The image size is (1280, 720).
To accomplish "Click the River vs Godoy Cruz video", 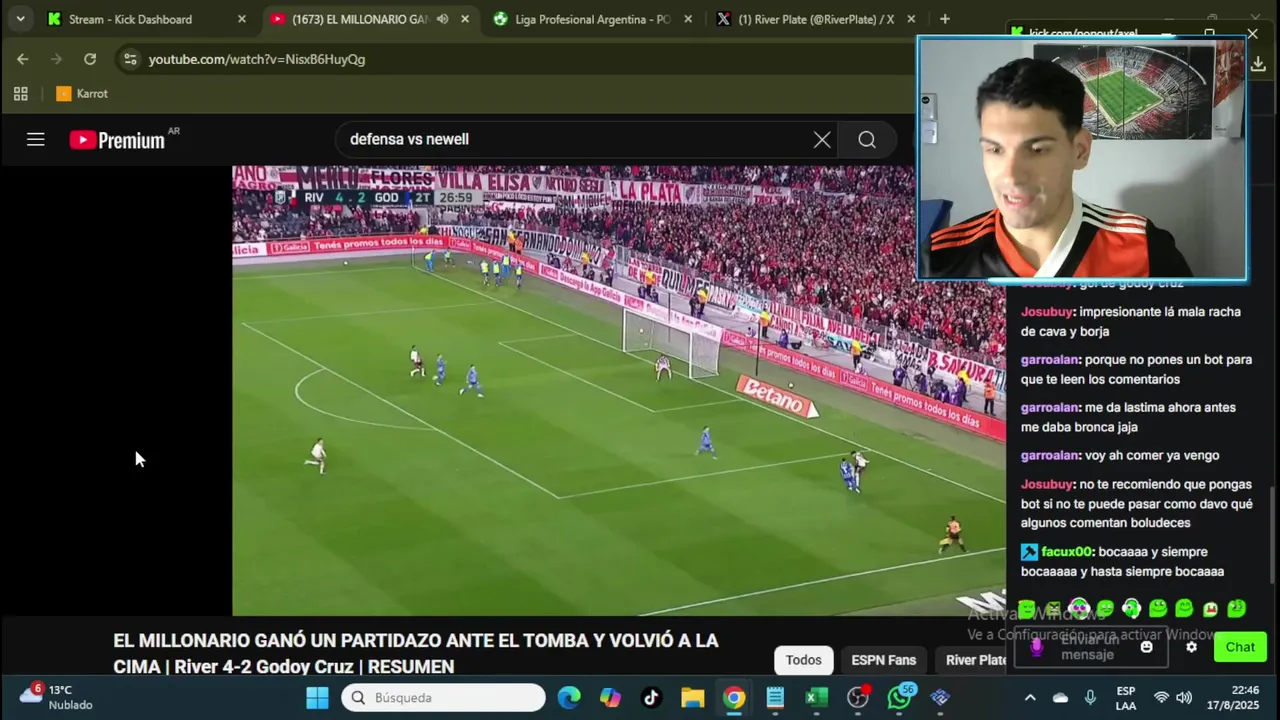I will (x=619, y=390).
